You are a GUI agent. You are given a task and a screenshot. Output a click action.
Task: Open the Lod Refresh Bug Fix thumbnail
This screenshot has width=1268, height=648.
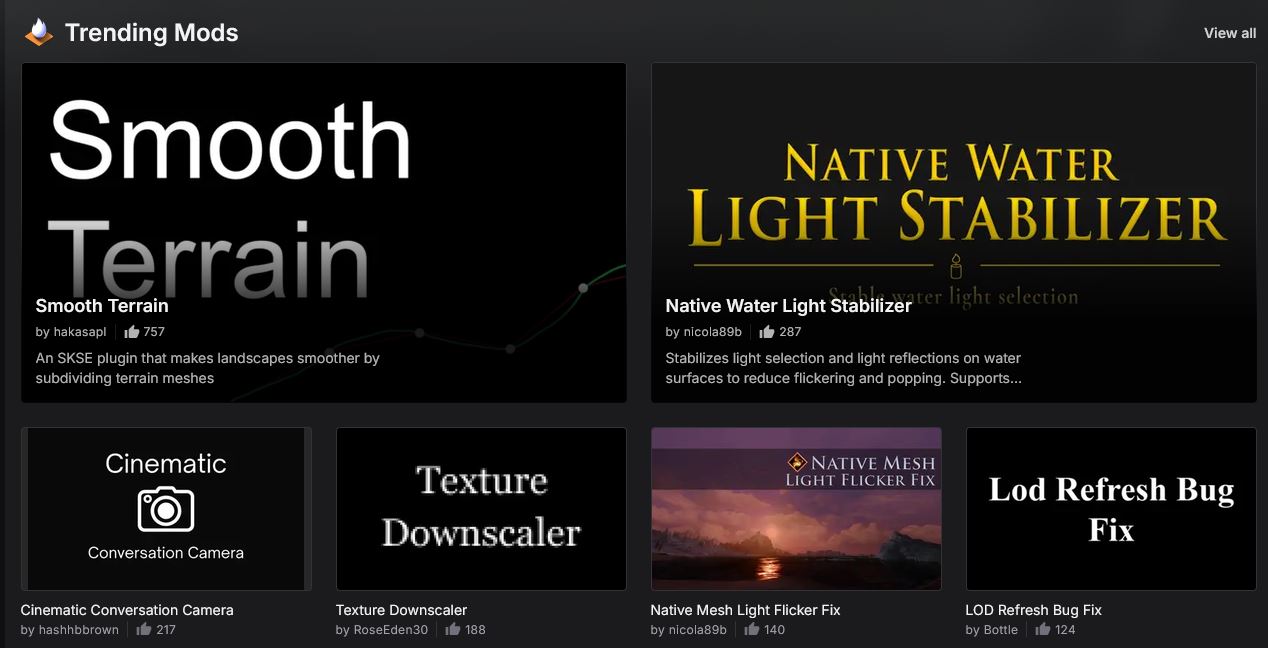pyautogui.click(x=1111, y=509)
